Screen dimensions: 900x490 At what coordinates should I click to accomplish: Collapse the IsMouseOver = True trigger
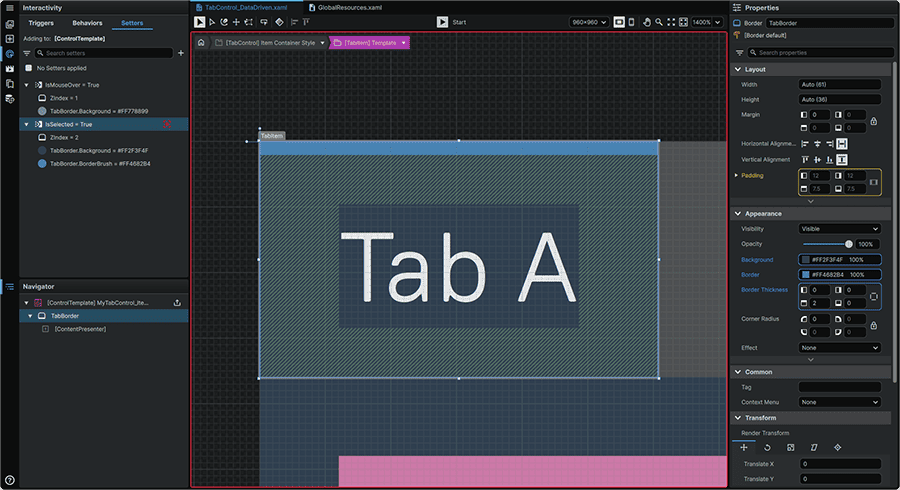(x=26, y=85)
